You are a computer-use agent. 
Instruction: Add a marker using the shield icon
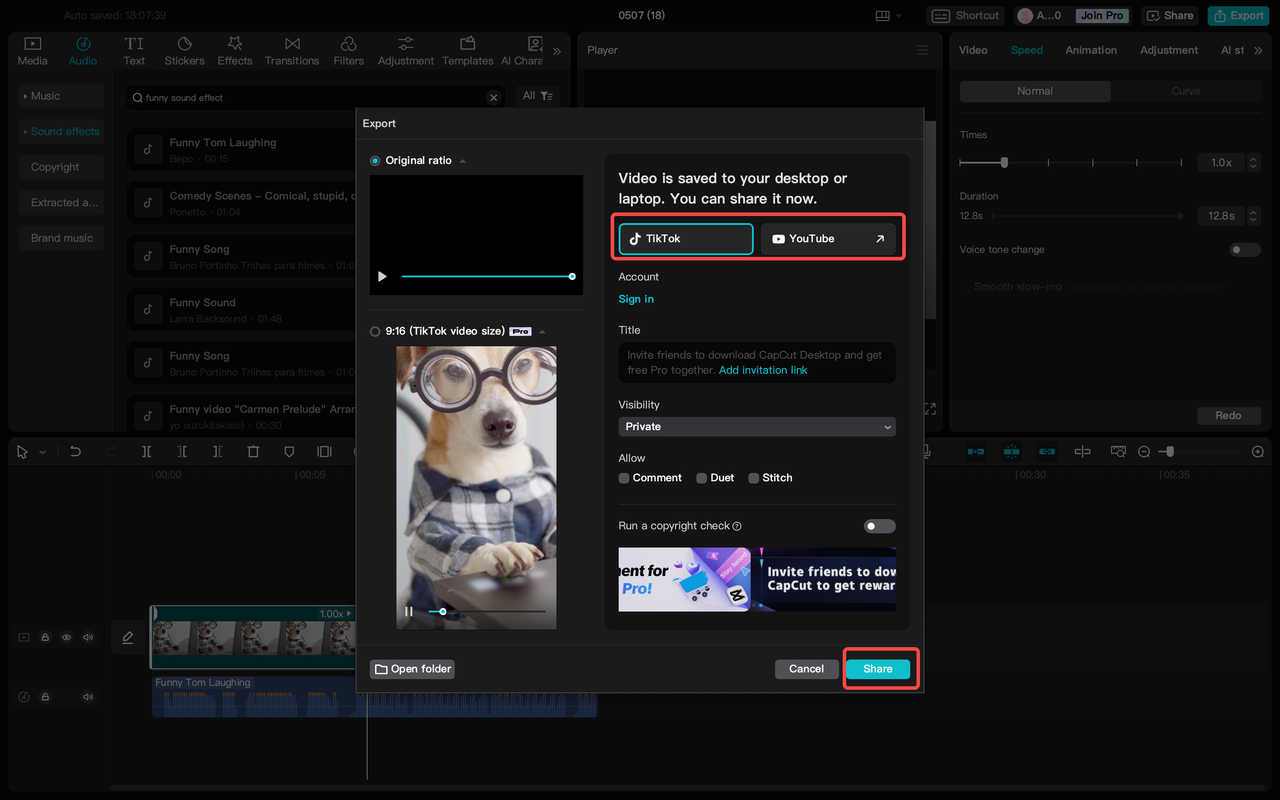[x=289, y=452]
